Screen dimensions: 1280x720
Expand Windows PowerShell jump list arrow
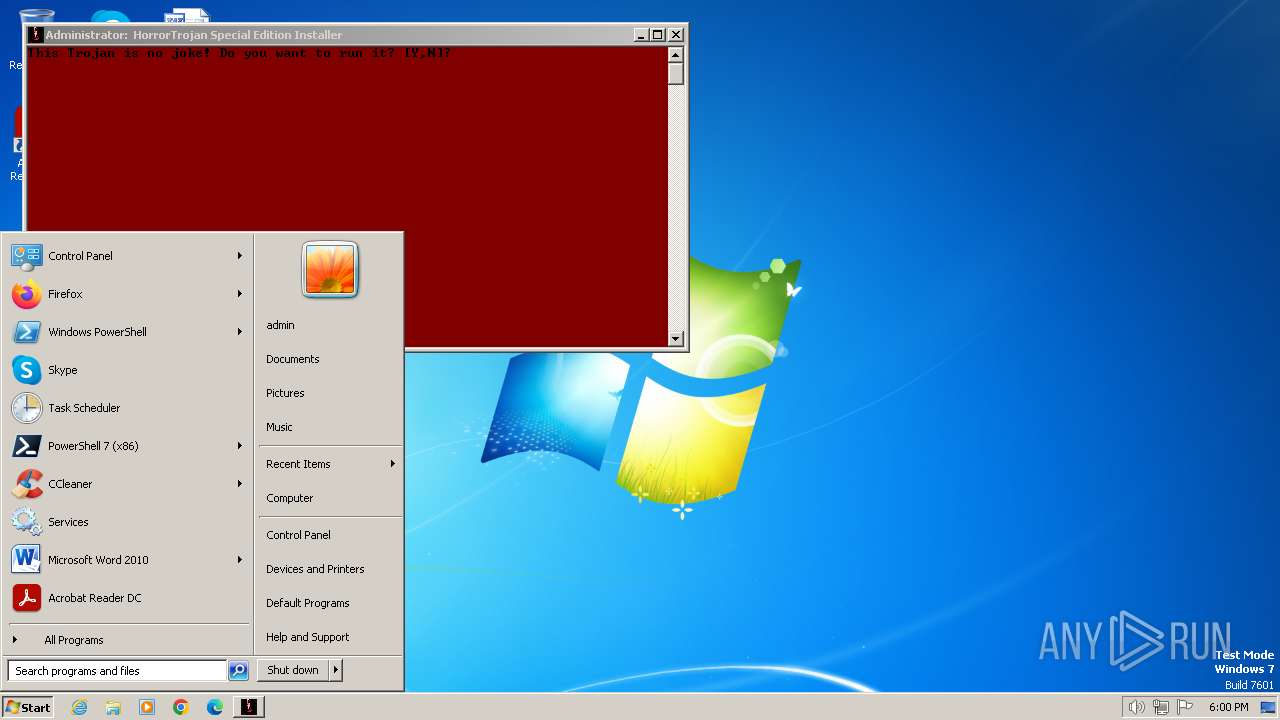coord(240,332)
